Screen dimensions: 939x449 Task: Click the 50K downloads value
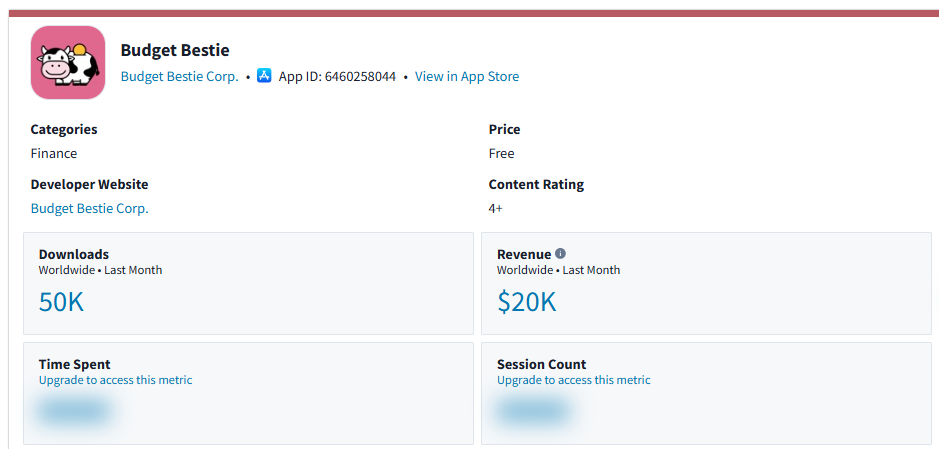pos(61,302)
